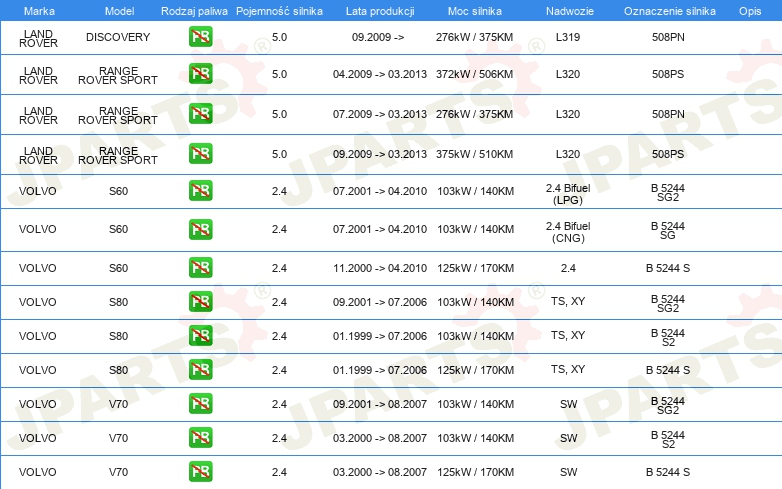782x489 pixels.
Task: Click 'B 5244 SG2' in the S80 row
Action: [668, 304]
